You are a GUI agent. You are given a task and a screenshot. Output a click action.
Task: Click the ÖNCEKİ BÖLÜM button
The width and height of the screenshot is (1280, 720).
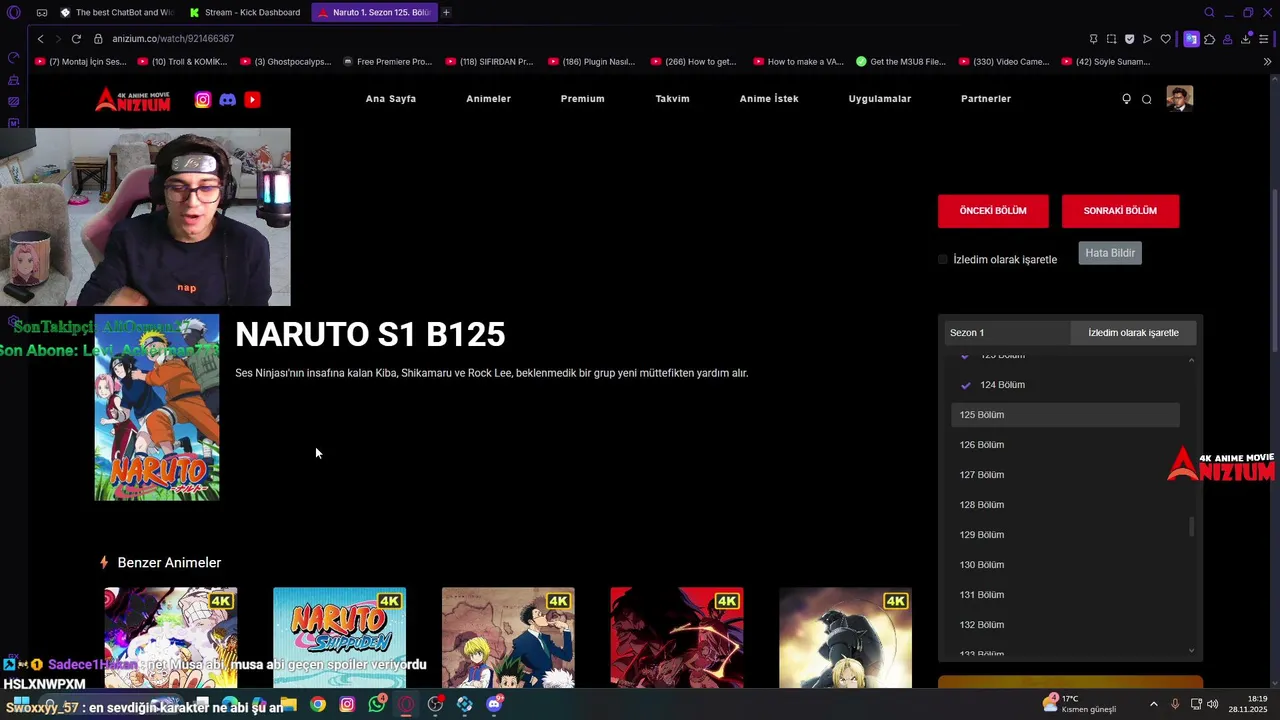(x=993, y=211)
